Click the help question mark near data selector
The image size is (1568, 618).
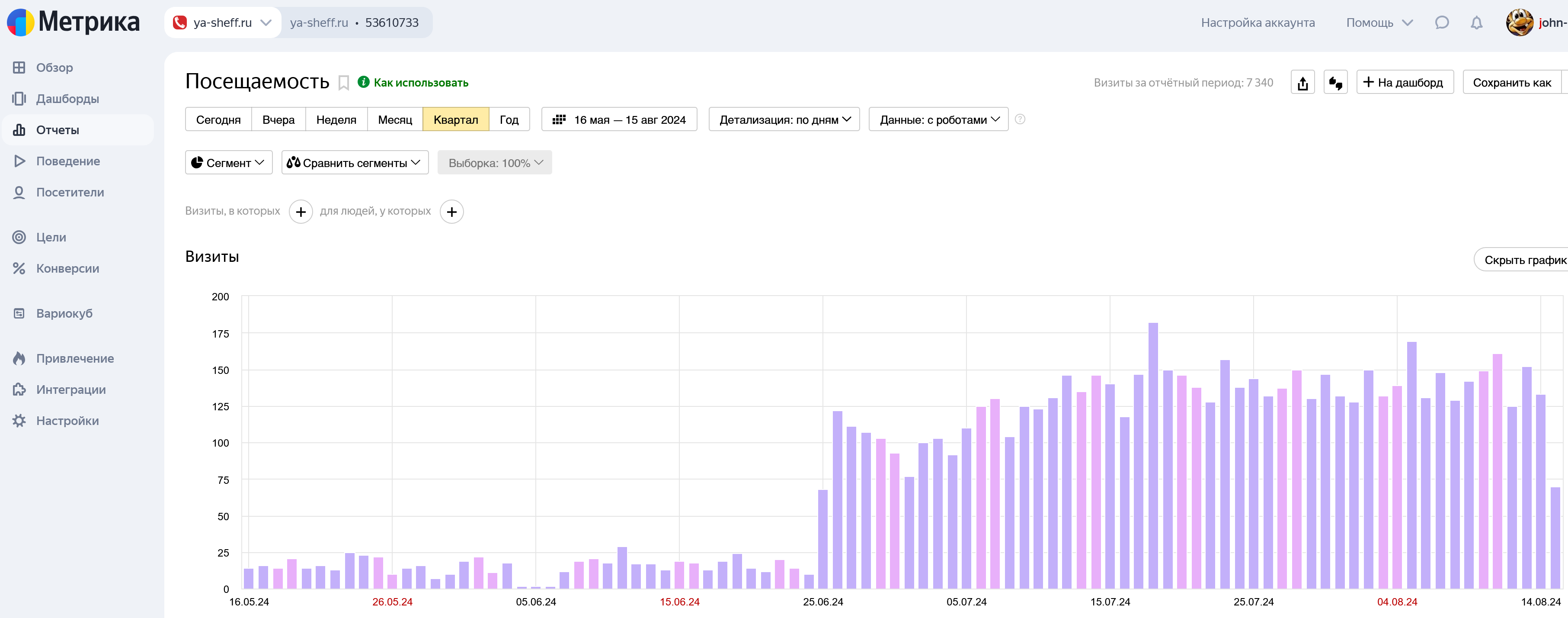[x=1020, y=119]
